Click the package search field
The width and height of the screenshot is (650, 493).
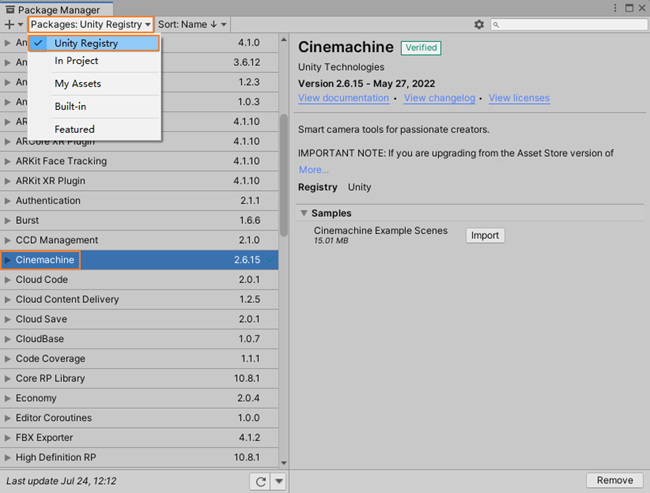566,24
